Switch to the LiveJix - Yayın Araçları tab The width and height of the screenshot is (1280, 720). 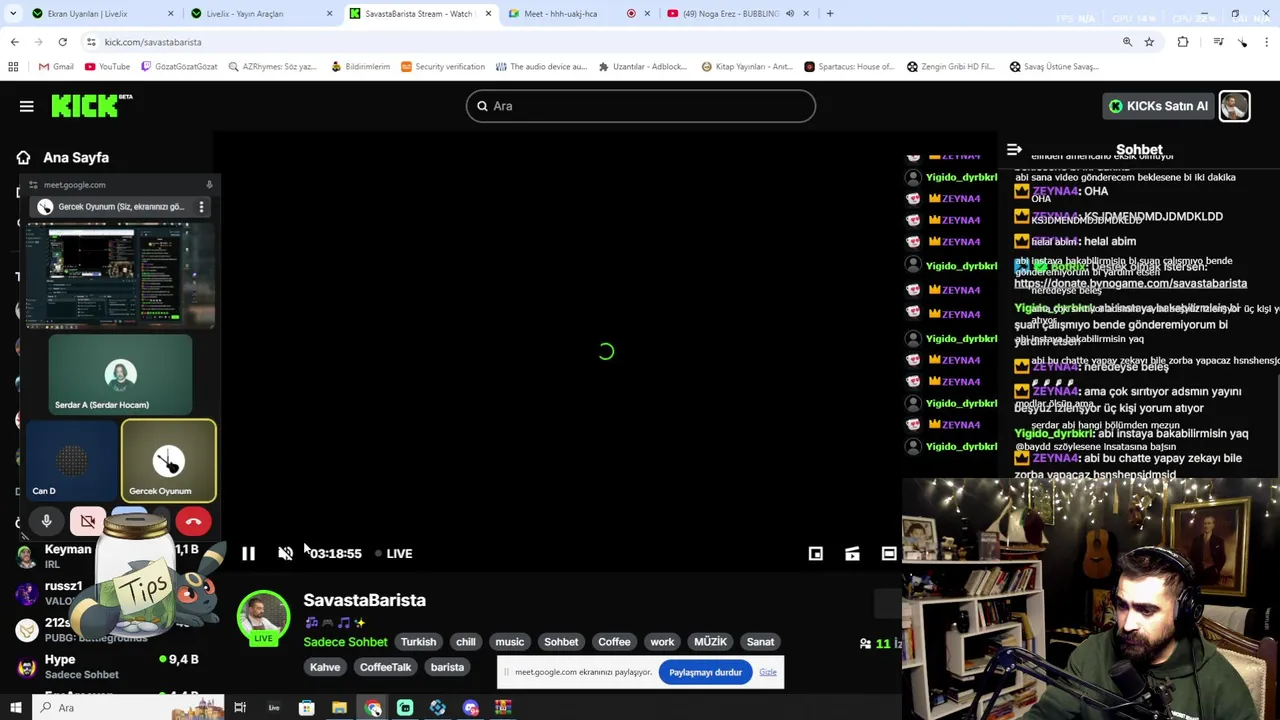coord(259,14)
